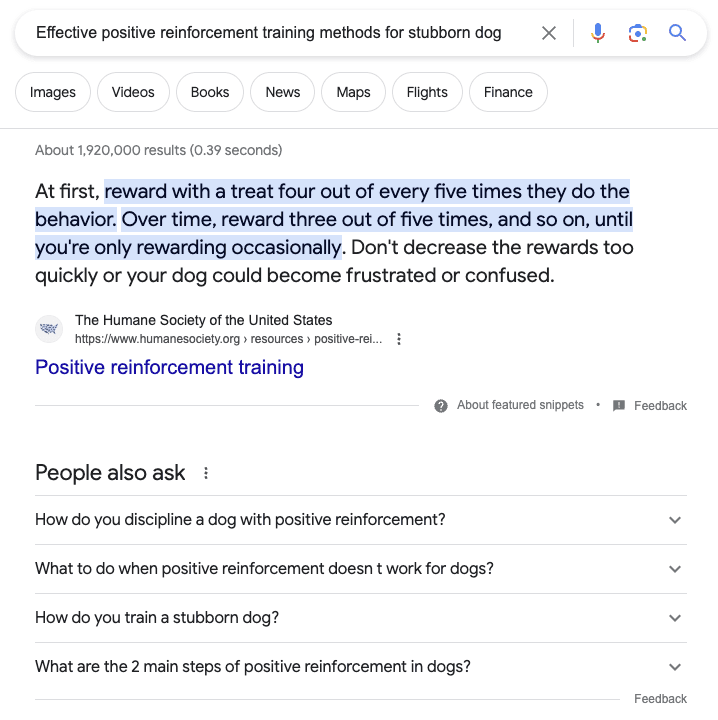Open Google Lens image search
Image resolution: width=718 pixels, height=720 pixels.
[638, 33]
